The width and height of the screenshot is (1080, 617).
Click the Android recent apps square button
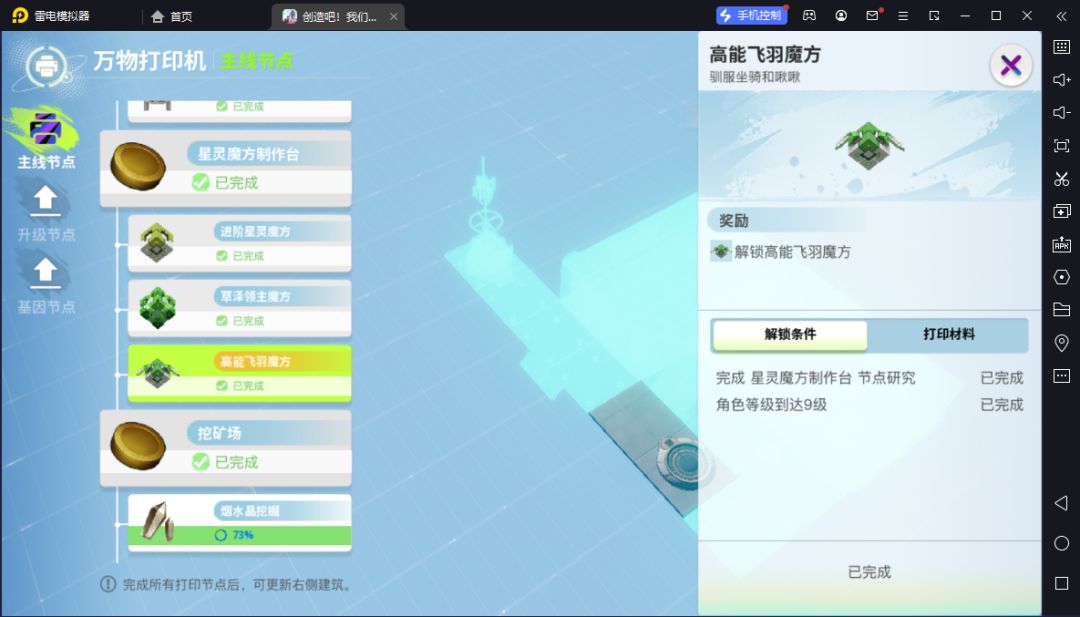(x=1061, y=583)
